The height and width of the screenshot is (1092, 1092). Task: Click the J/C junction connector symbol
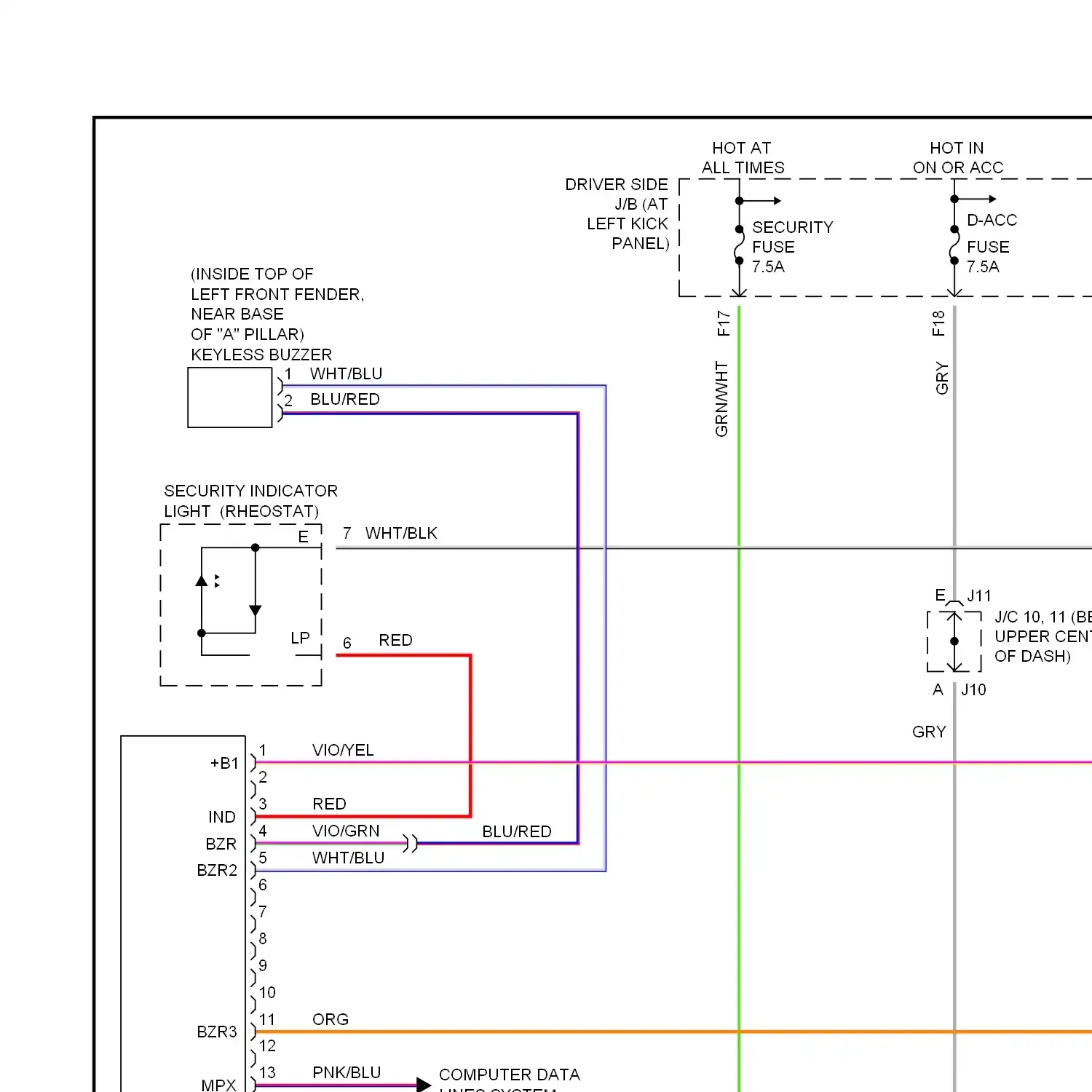pyautogui.click(x=954, y=641)
